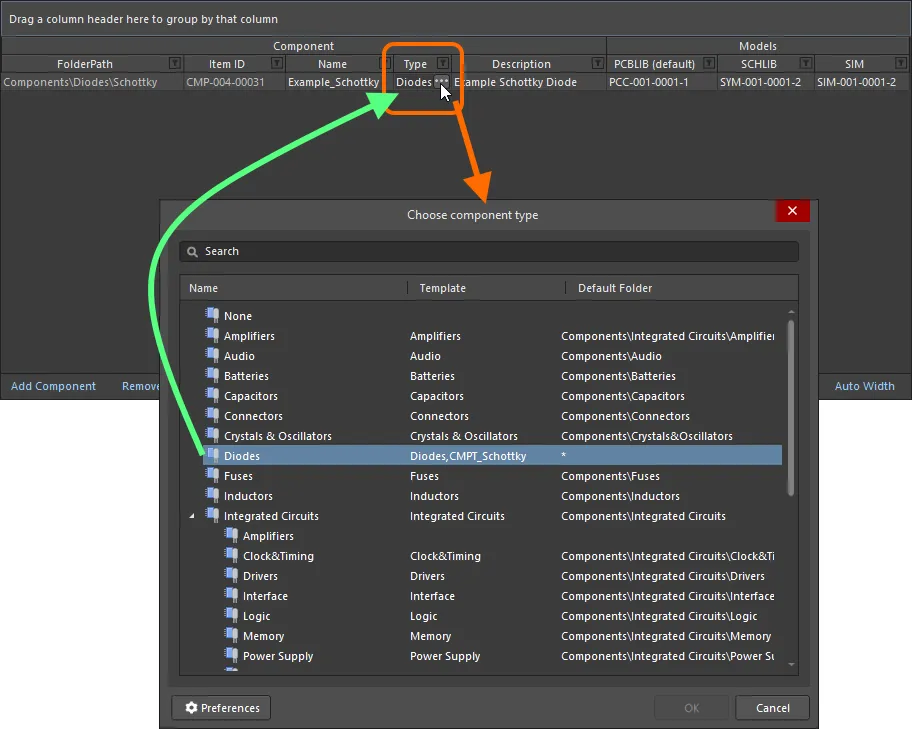This screenshot has height=729, width=912.
Task: Click the SIM column filter funnel
Action: click(x=903, y=63)
